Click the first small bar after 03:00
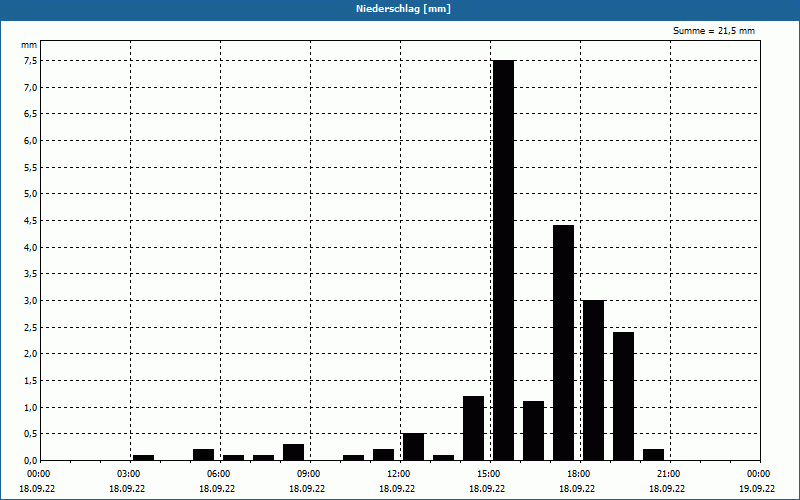This screenshot has height=500, width=800. point(143,457)
